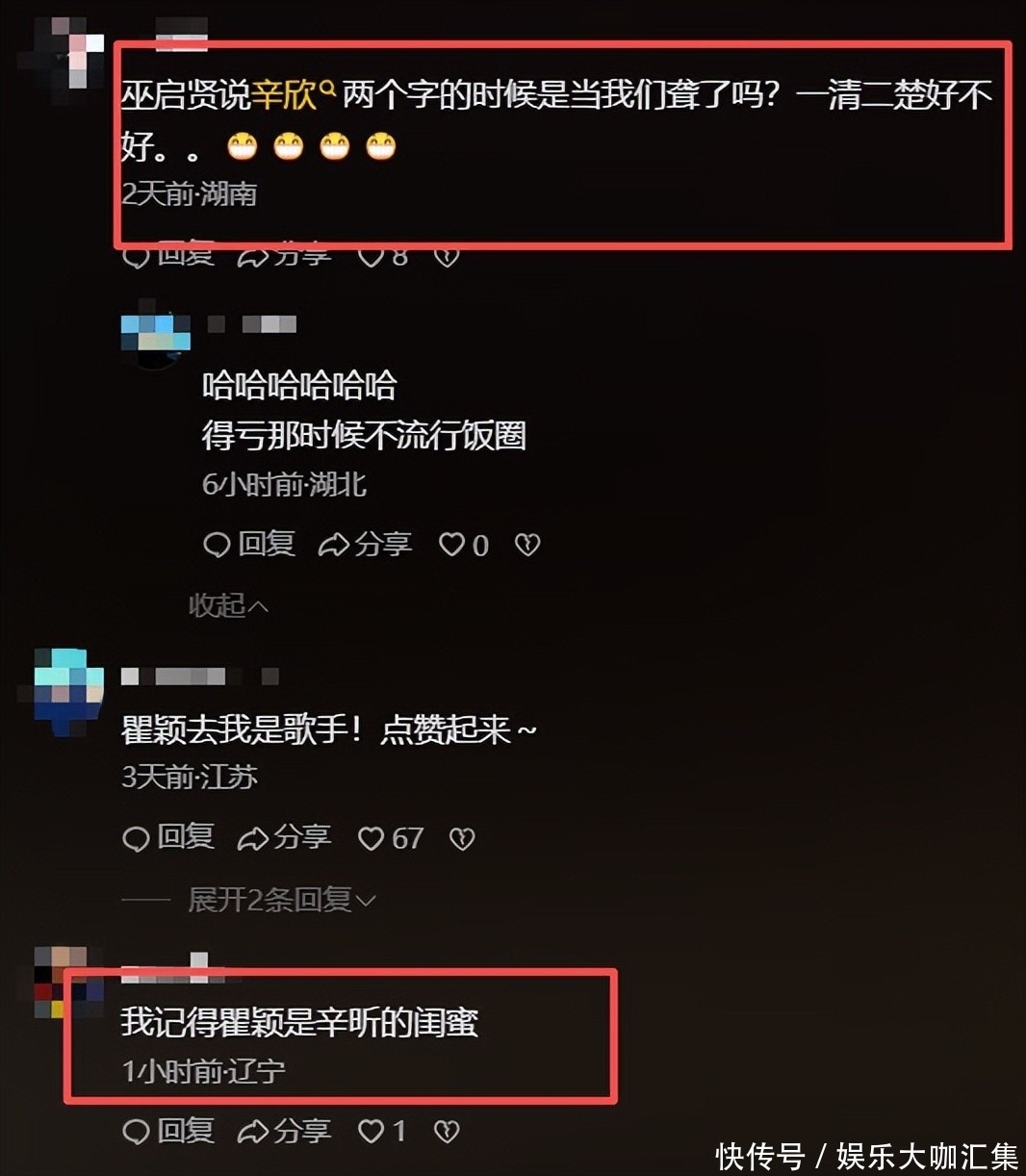Like the 哈哈哈哈哈哈 reply with 0 likes
1026x1176 pixels.
(x=464, y=545)
